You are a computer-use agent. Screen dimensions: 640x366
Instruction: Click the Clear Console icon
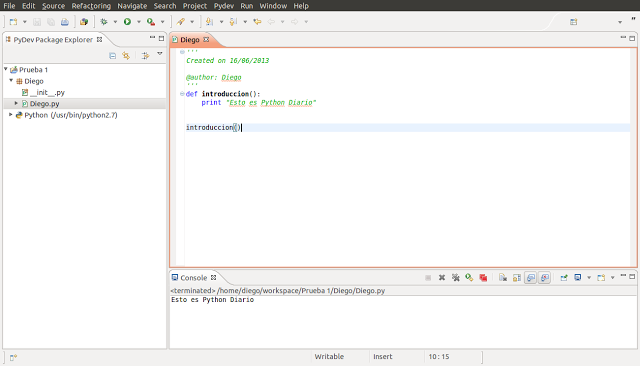(x=503, y=277)
